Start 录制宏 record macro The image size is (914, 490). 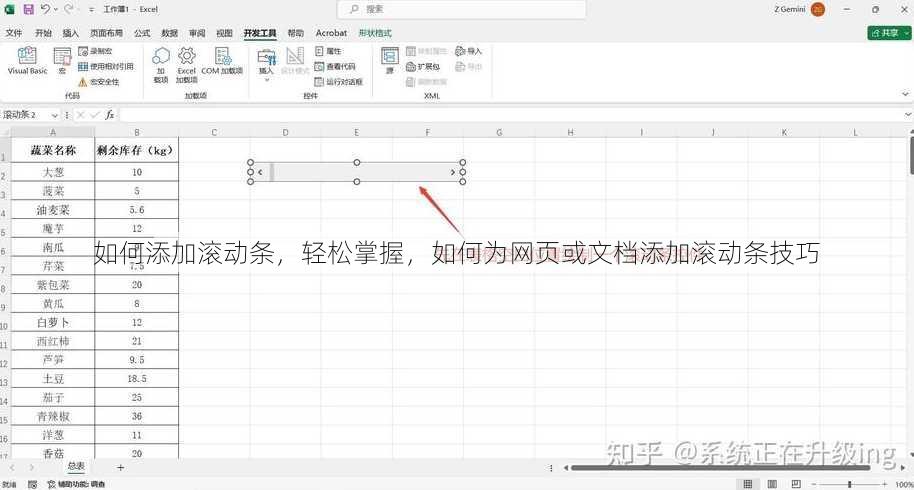coord(95,51)
